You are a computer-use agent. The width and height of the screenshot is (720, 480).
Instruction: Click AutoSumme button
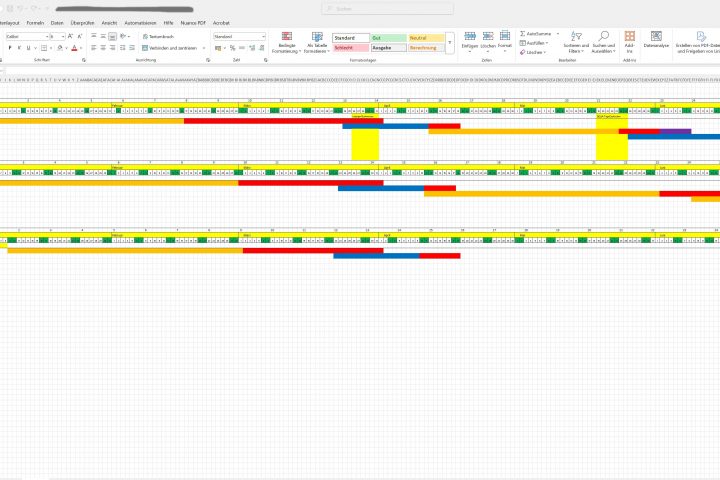click(x=538, y=33)
